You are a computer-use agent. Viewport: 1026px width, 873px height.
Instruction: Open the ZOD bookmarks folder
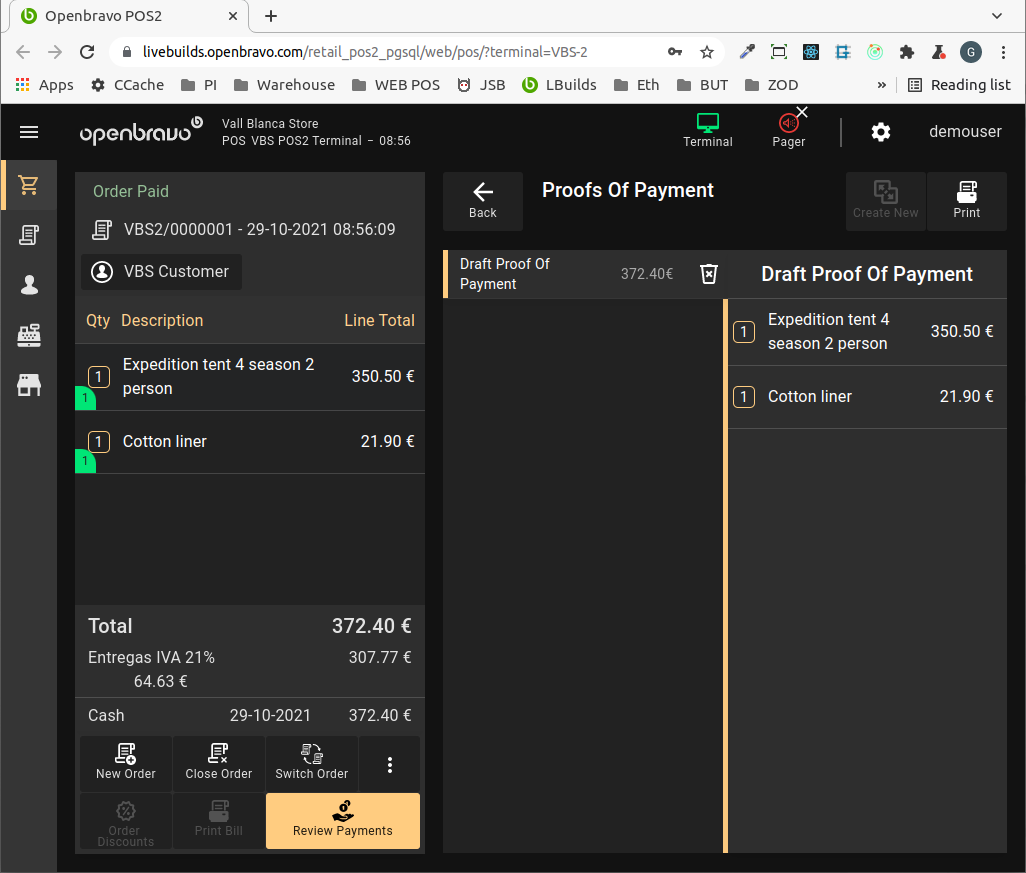[771, 85]
